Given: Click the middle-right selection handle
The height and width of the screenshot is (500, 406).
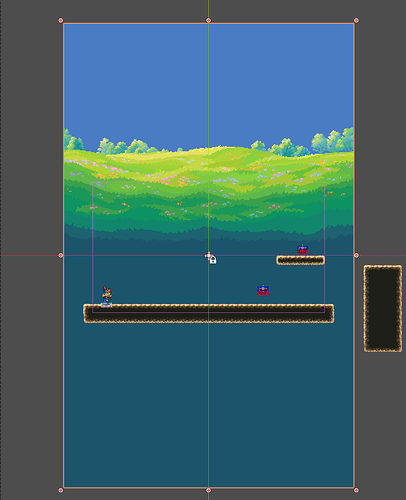Looking at the screenshot, I should tap(356, 256).
